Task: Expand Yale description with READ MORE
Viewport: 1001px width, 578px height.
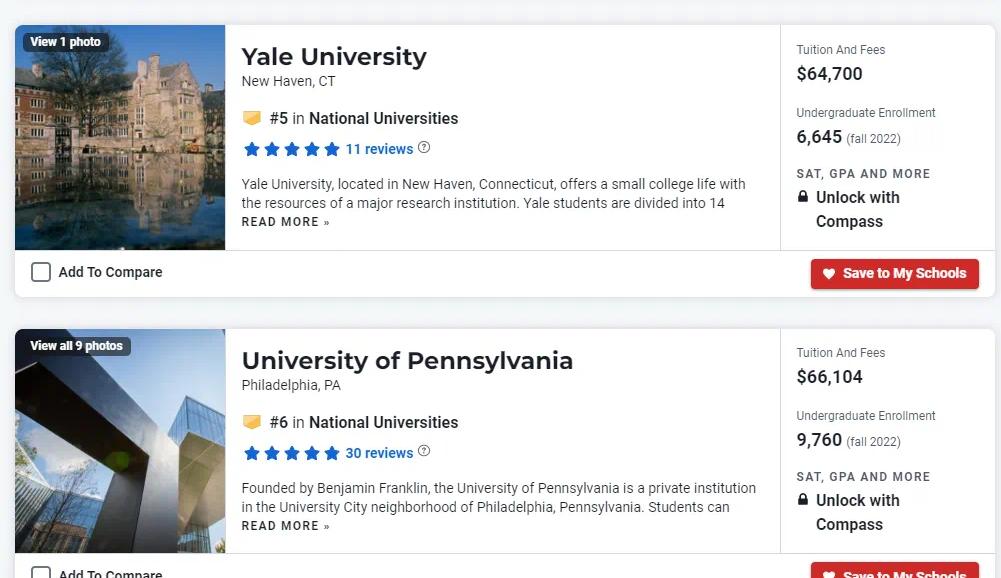Action: click(285, 222)
